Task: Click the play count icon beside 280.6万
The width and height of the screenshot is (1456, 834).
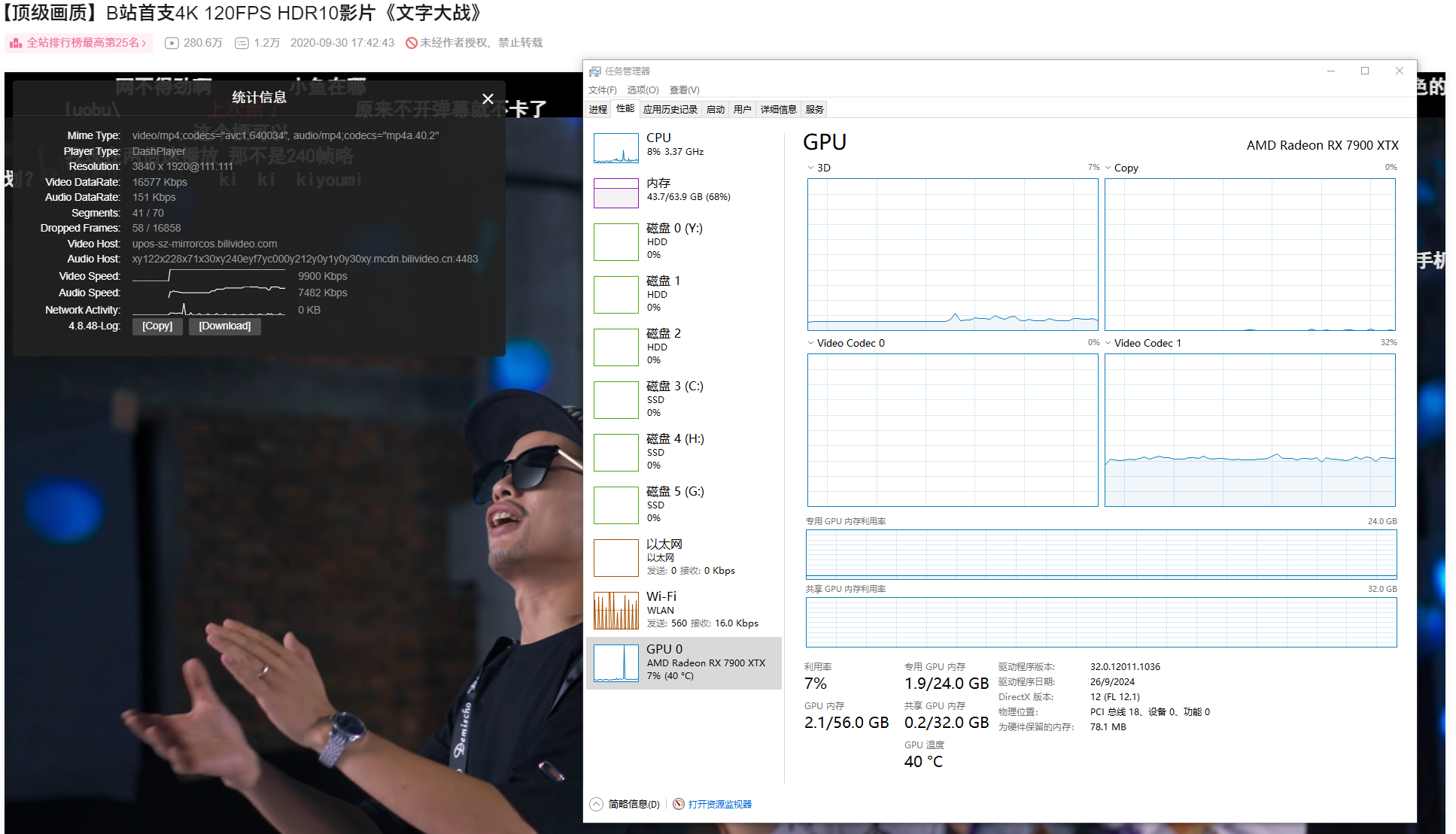Action: pyautogui.click(x=172, y=43)
